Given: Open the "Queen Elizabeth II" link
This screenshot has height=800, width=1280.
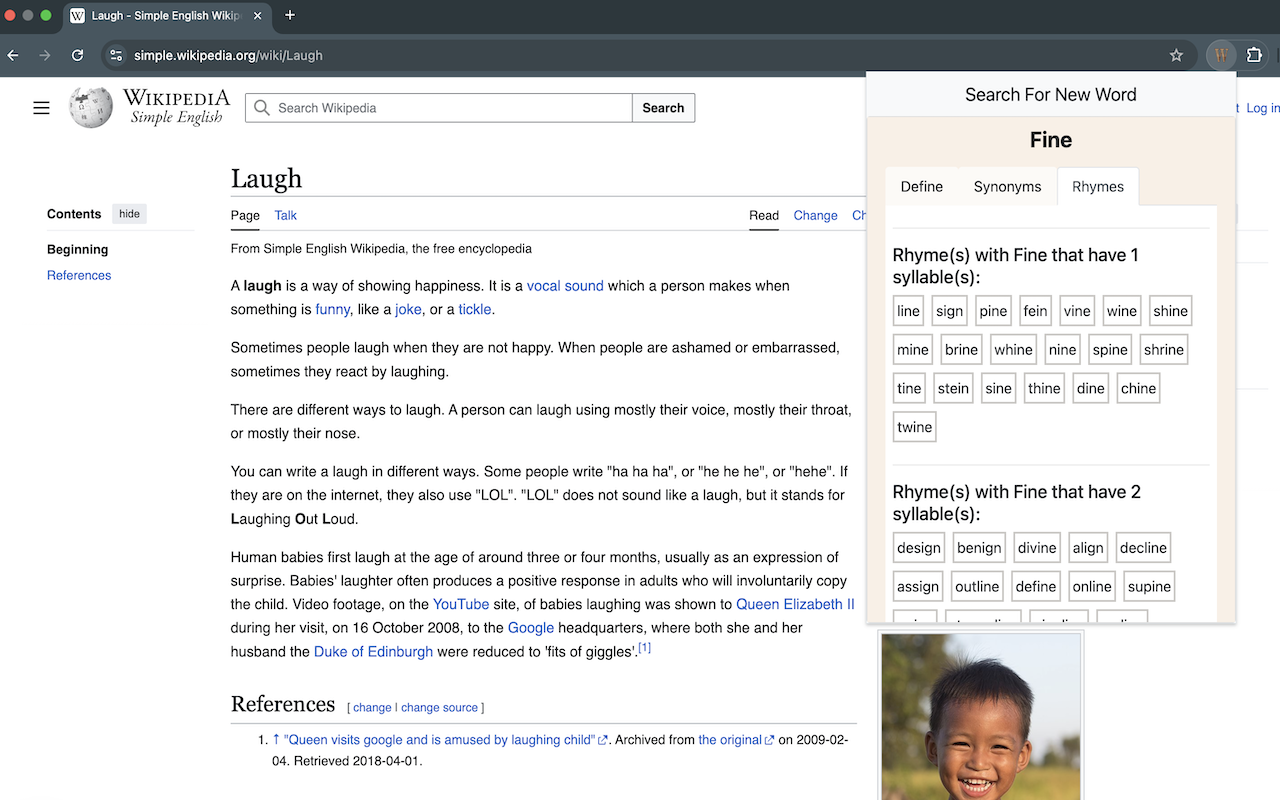Looking at the screenshot, I should tap(795, 604).
